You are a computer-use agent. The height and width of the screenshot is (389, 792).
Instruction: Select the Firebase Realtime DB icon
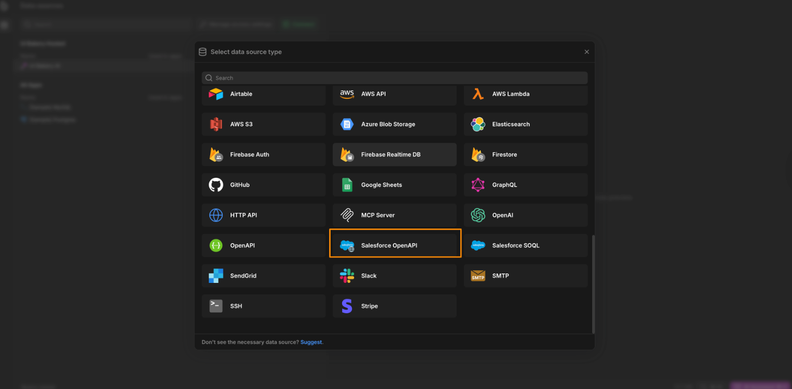347,155
